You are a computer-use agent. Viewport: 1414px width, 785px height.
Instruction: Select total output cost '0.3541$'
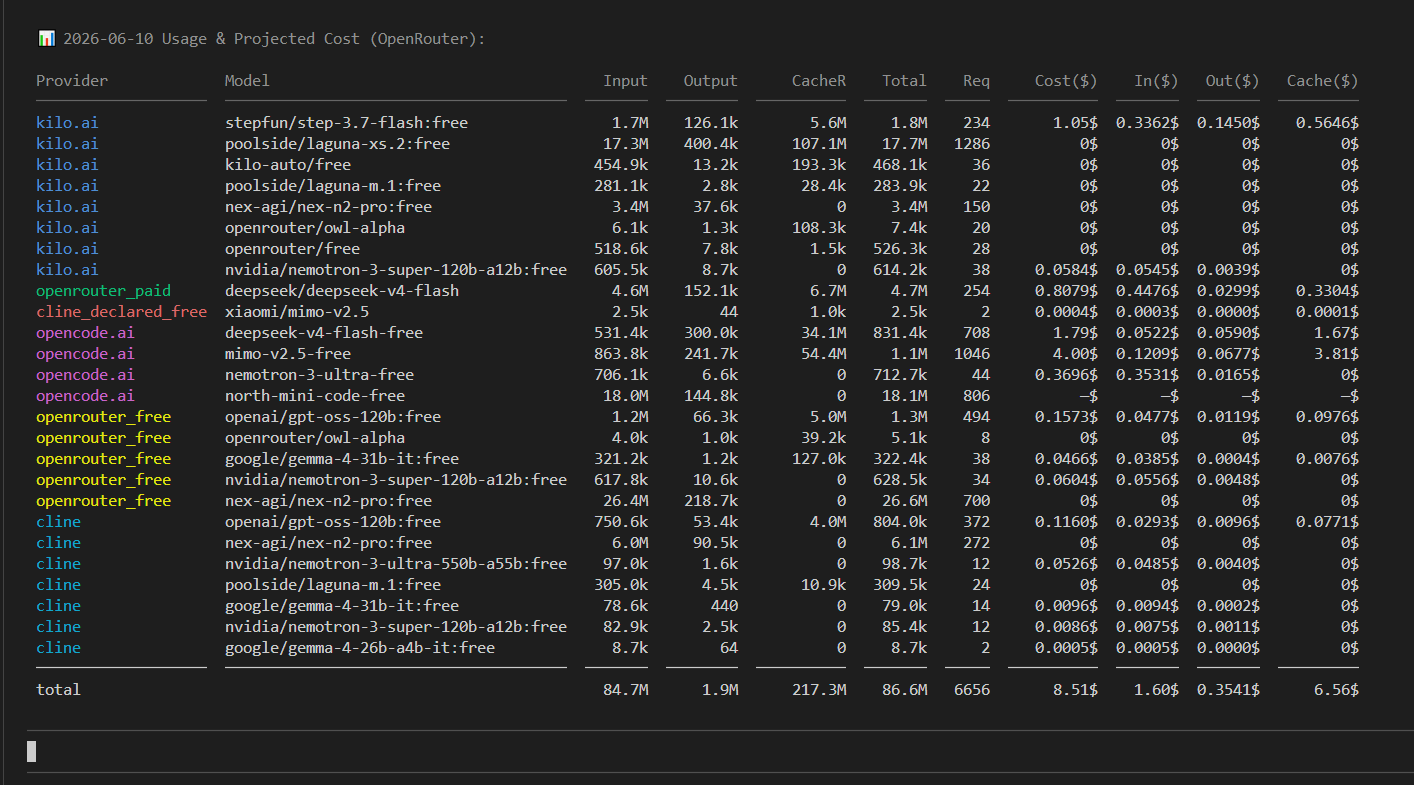(x=1228, y=690)
